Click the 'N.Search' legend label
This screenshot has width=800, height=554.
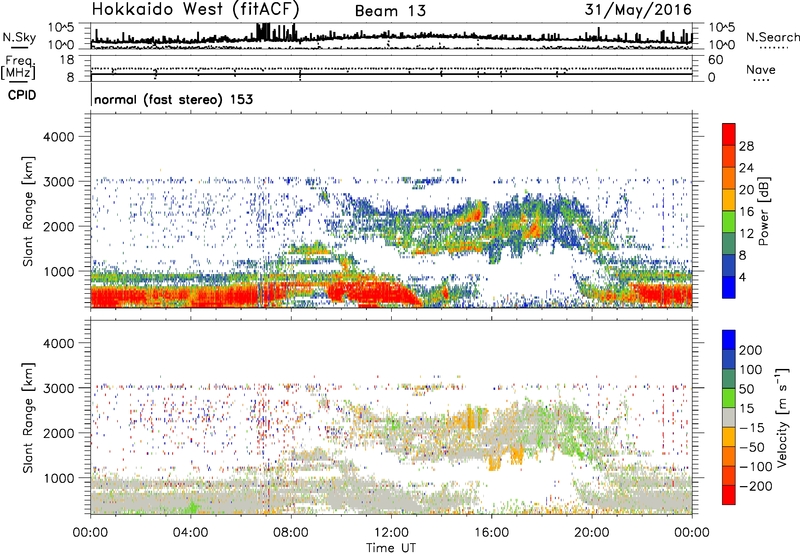point(772,37)
